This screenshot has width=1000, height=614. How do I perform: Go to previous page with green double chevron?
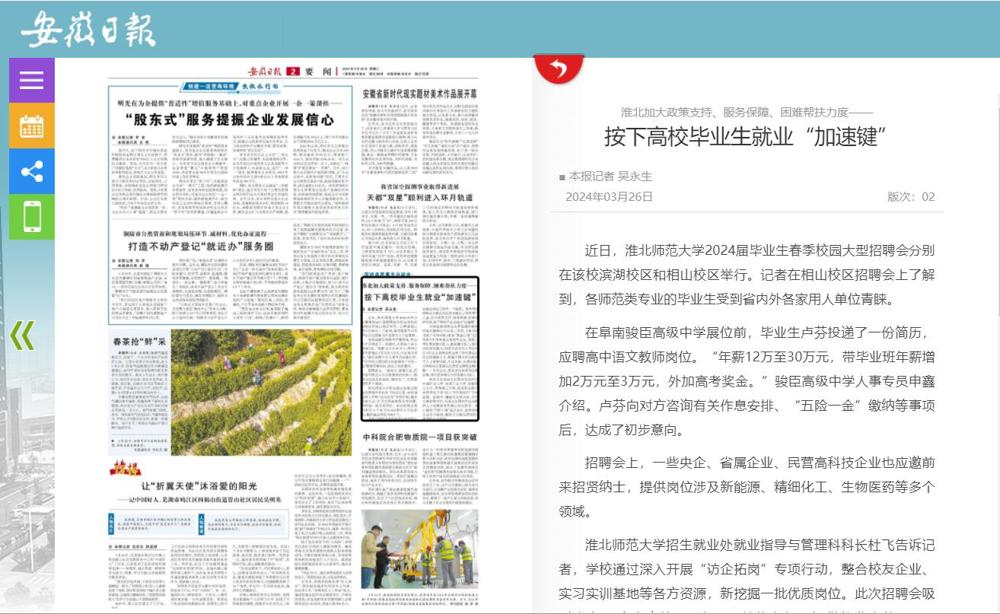(x=22, y=335)
